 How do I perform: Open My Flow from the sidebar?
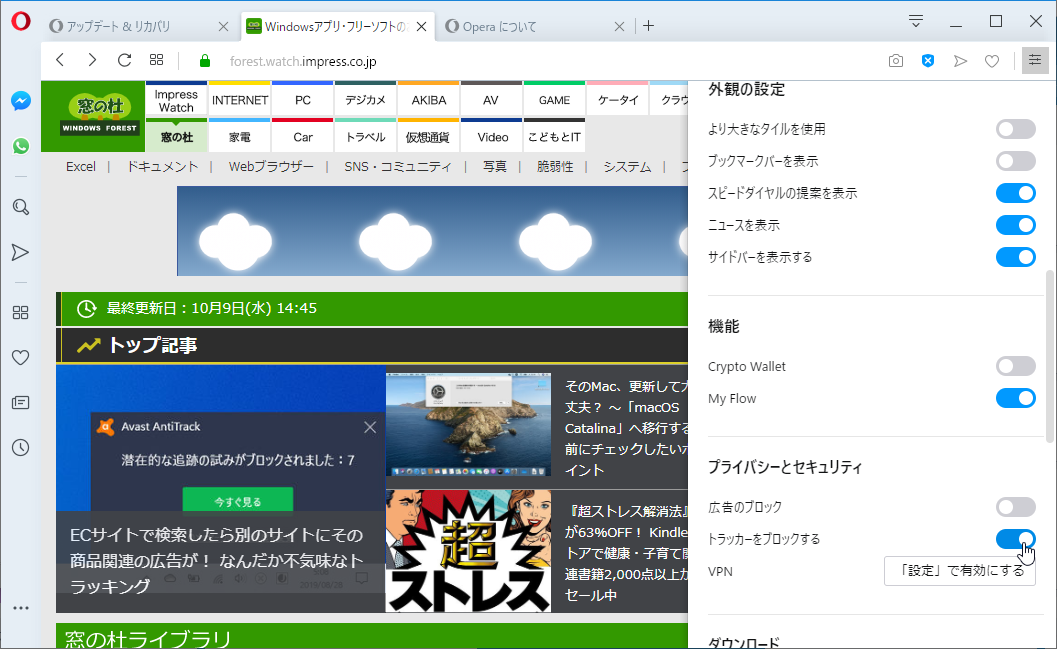(x=21, y=252)
